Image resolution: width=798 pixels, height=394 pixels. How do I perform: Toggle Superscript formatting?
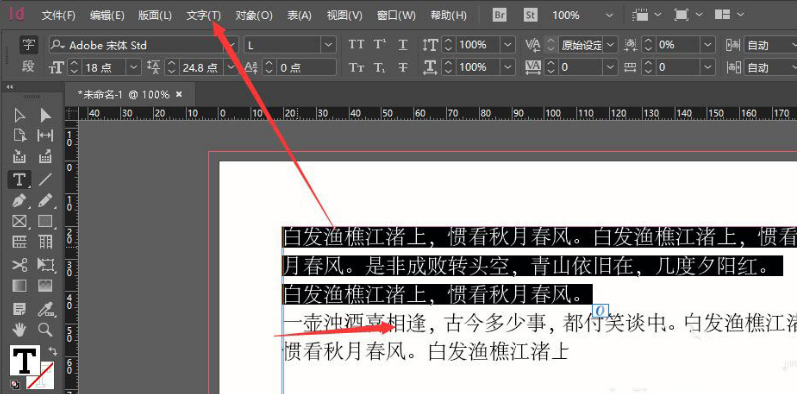tap(380, 45)
